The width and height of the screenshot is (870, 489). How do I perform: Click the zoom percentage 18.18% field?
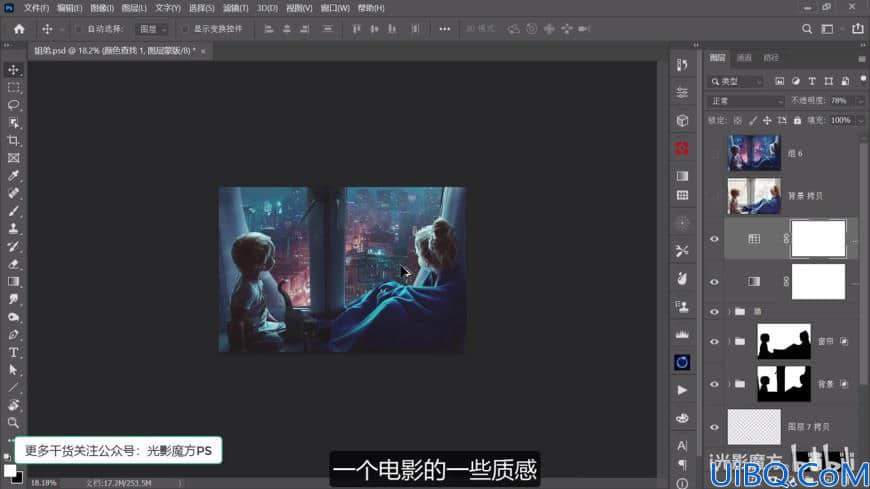pyautogui.click(x=43, y=483)
